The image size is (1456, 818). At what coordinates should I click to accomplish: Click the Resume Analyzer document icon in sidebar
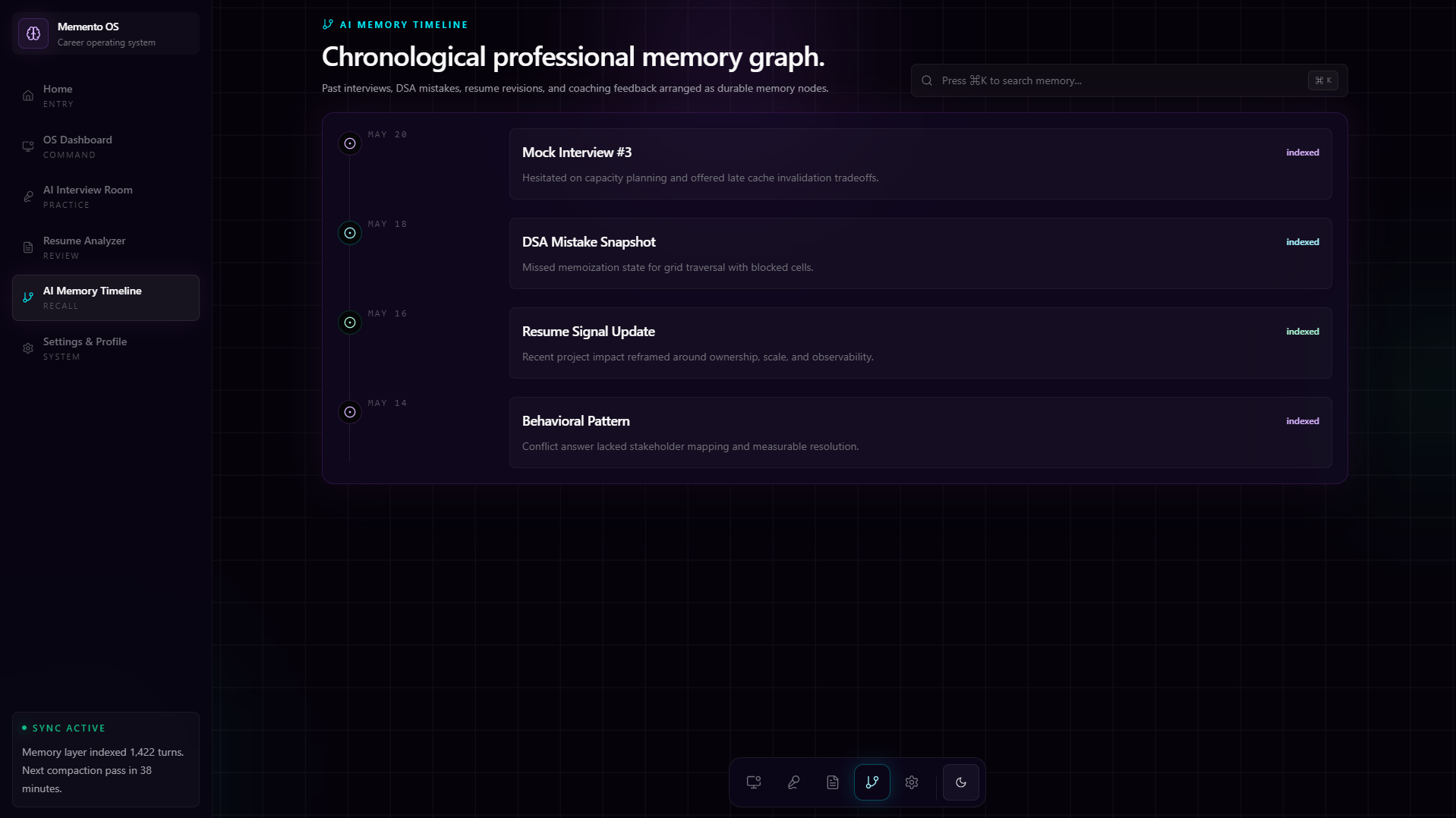coord(28,247)
